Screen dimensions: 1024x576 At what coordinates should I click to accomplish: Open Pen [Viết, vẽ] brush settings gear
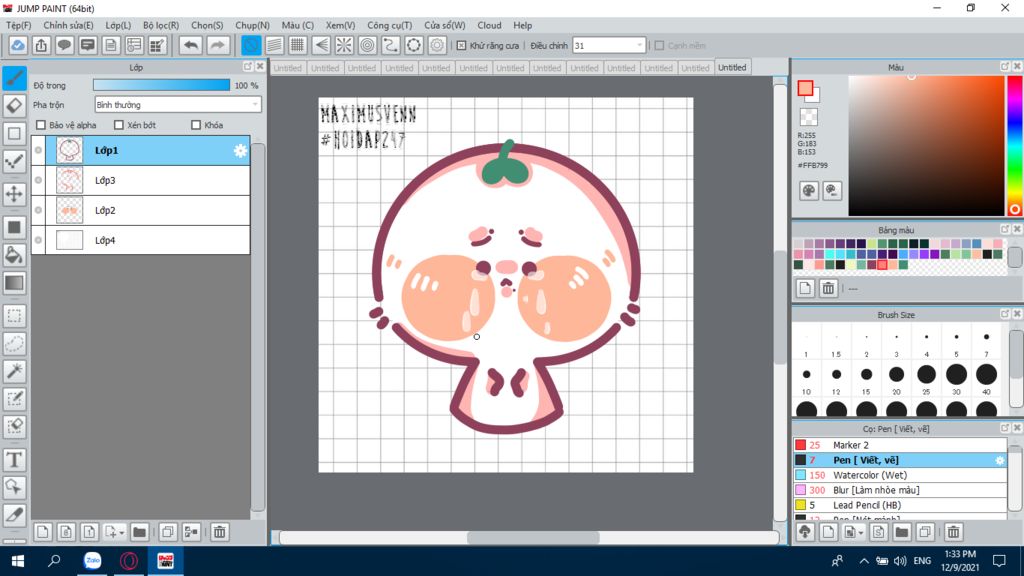click(x=999, y=460)
